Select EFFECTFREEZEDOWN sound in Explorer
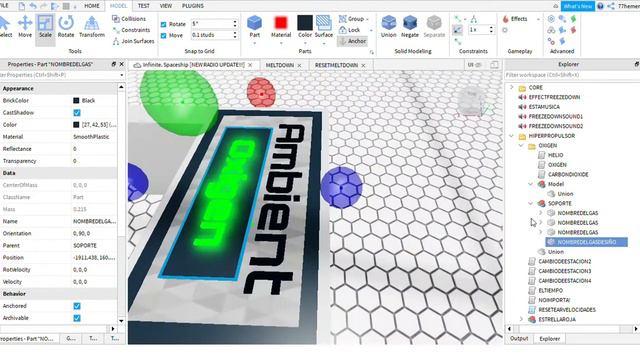 554,97
